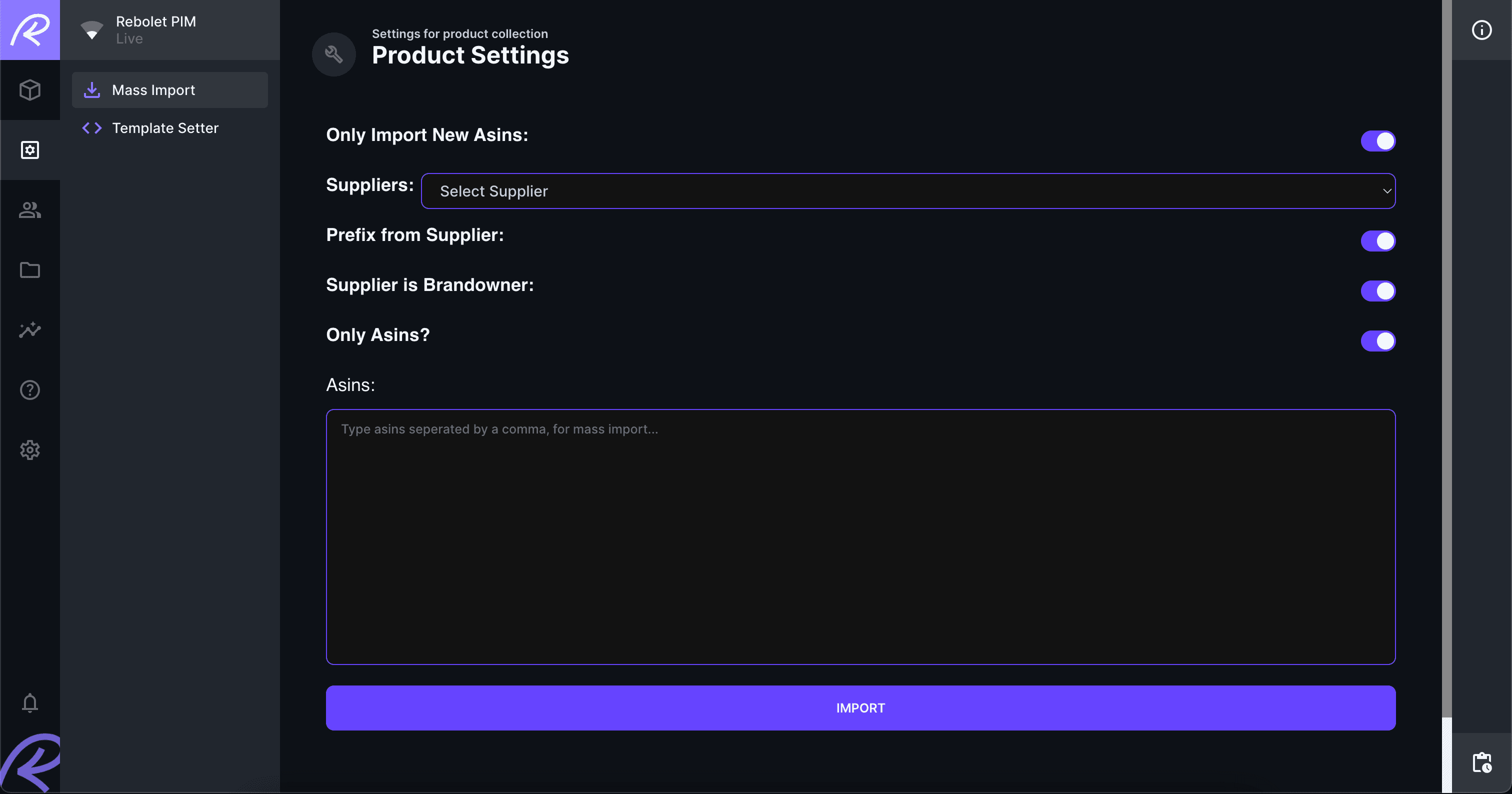The width and height of the screenshot is (1512, 794).
Task: Click the info icon at top right
Action: click(x=1481, y=30)
